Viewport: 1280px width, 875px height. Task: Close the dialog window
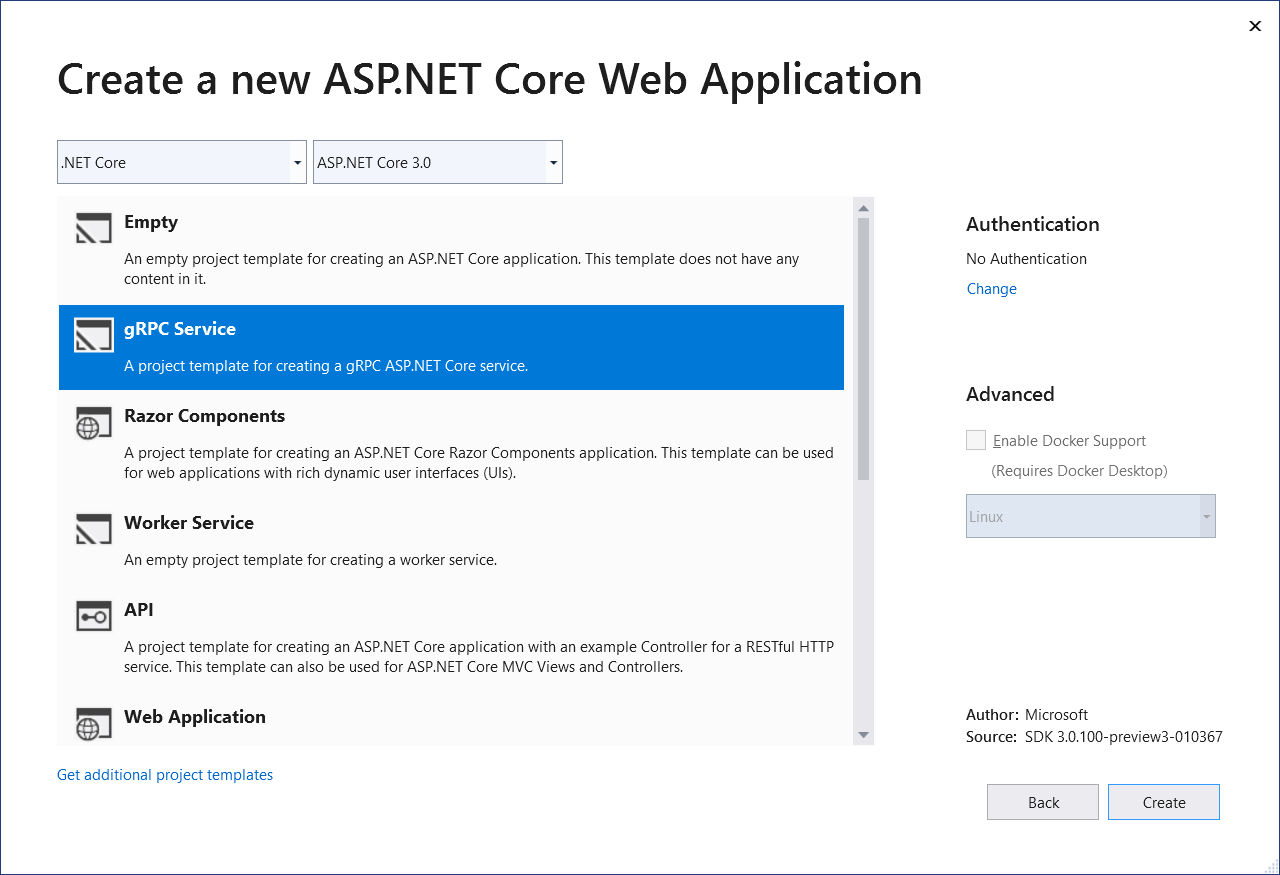[x=1255, y=26]
